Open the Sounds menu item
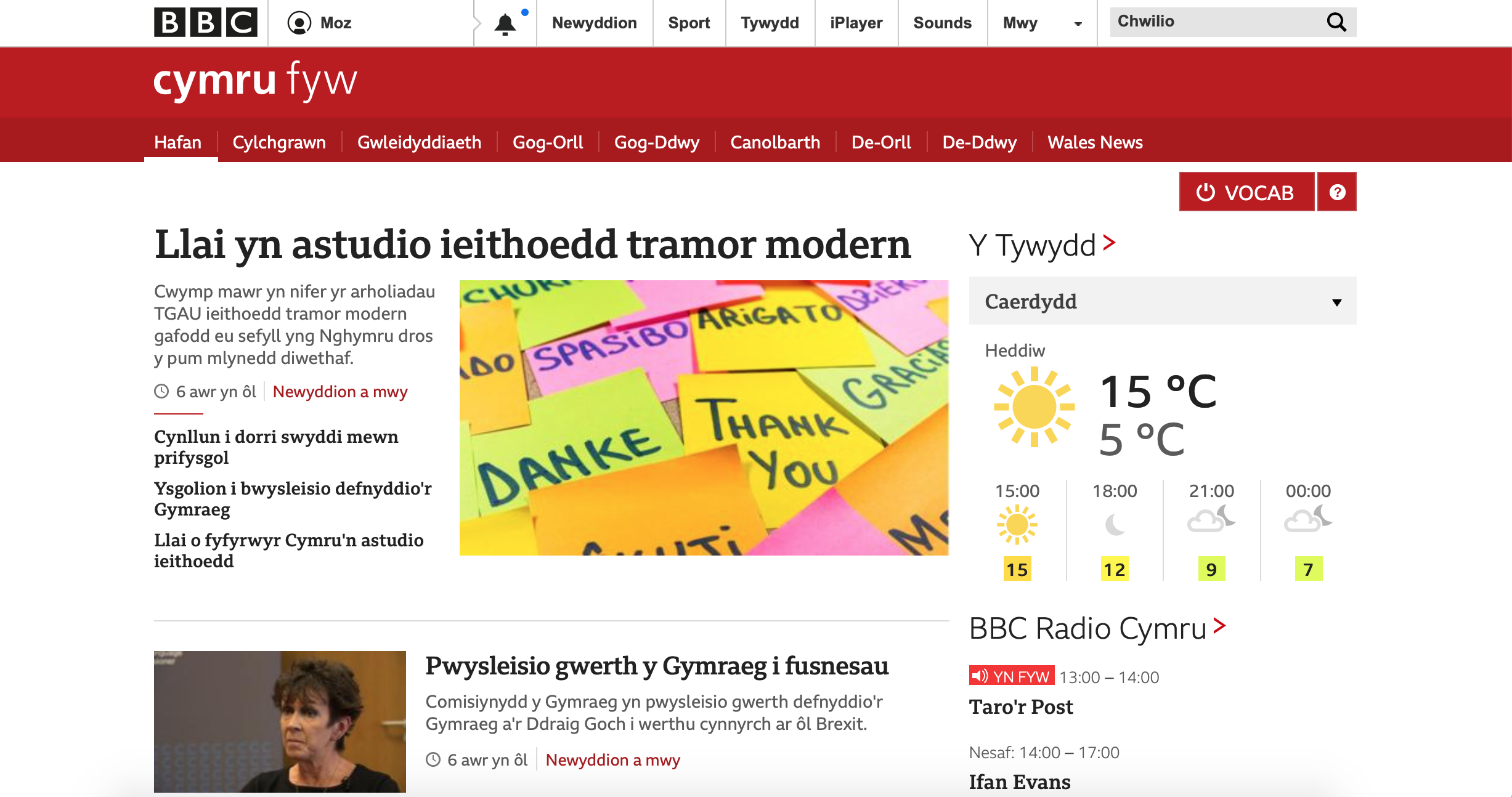Image resolution: width=1512 pixels, height=797 pixels. coord(942,23)
